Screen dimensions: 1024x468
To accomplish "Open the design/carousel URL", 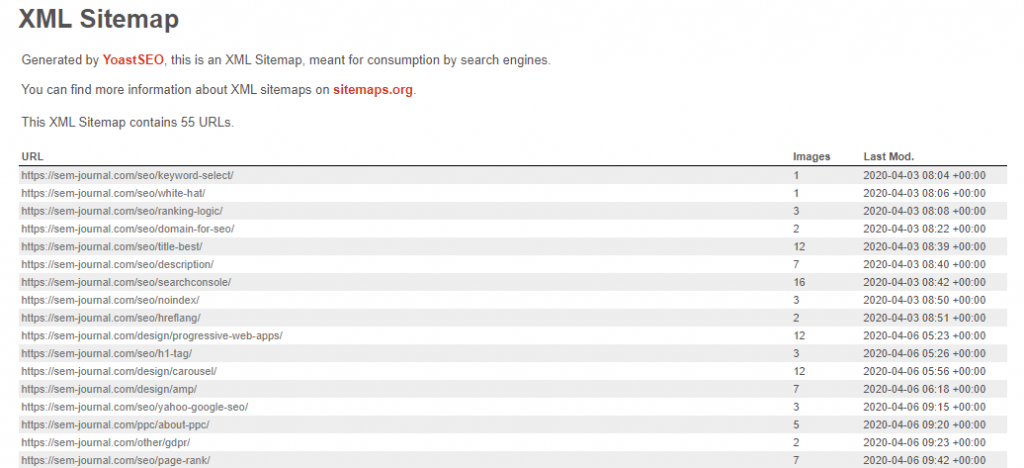I will coord(119,371).
